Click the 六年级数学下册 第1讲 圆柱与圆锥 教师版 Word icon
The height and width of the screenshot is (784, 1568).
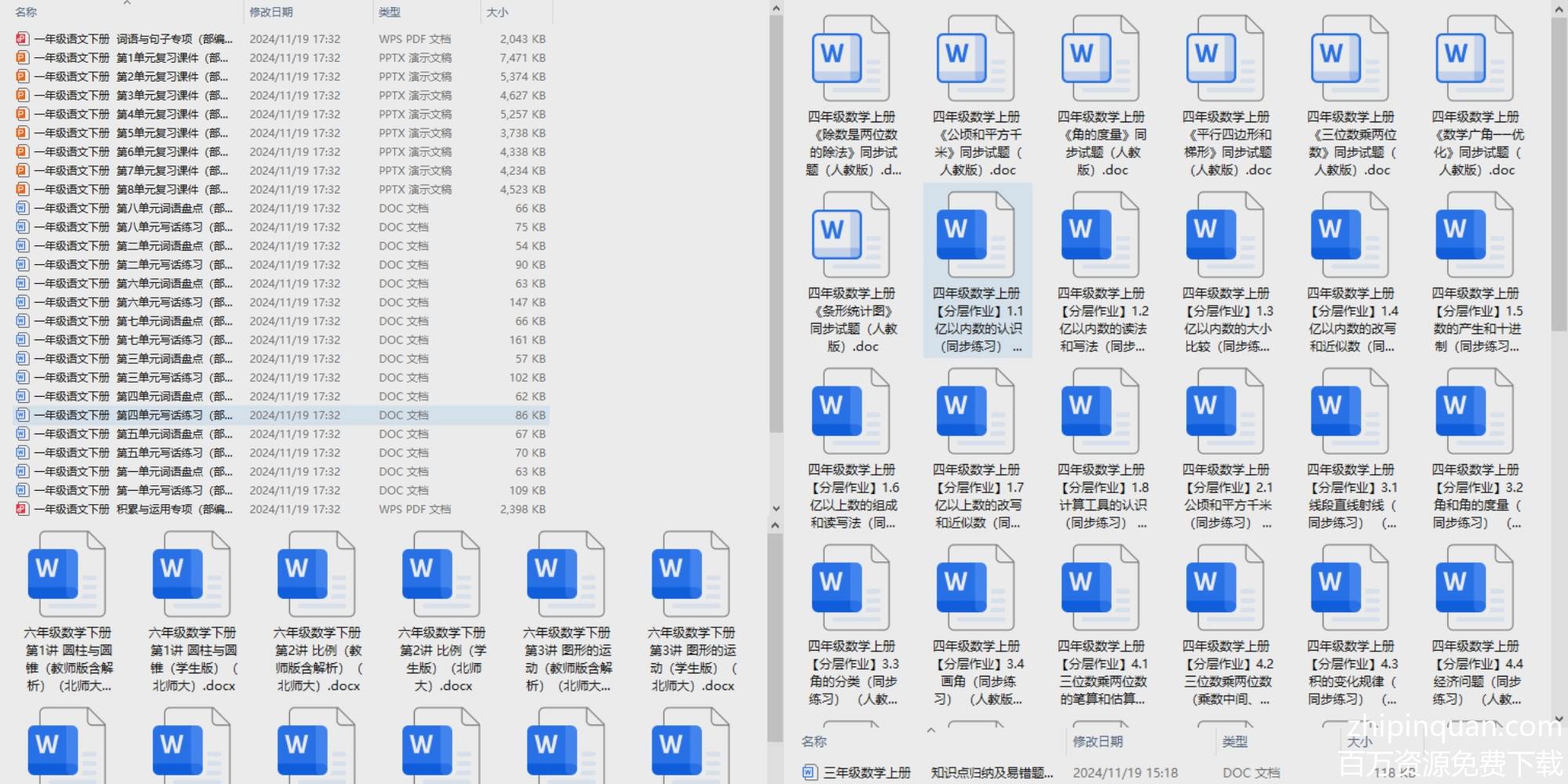pyautogui.click(x=67, y=575)
